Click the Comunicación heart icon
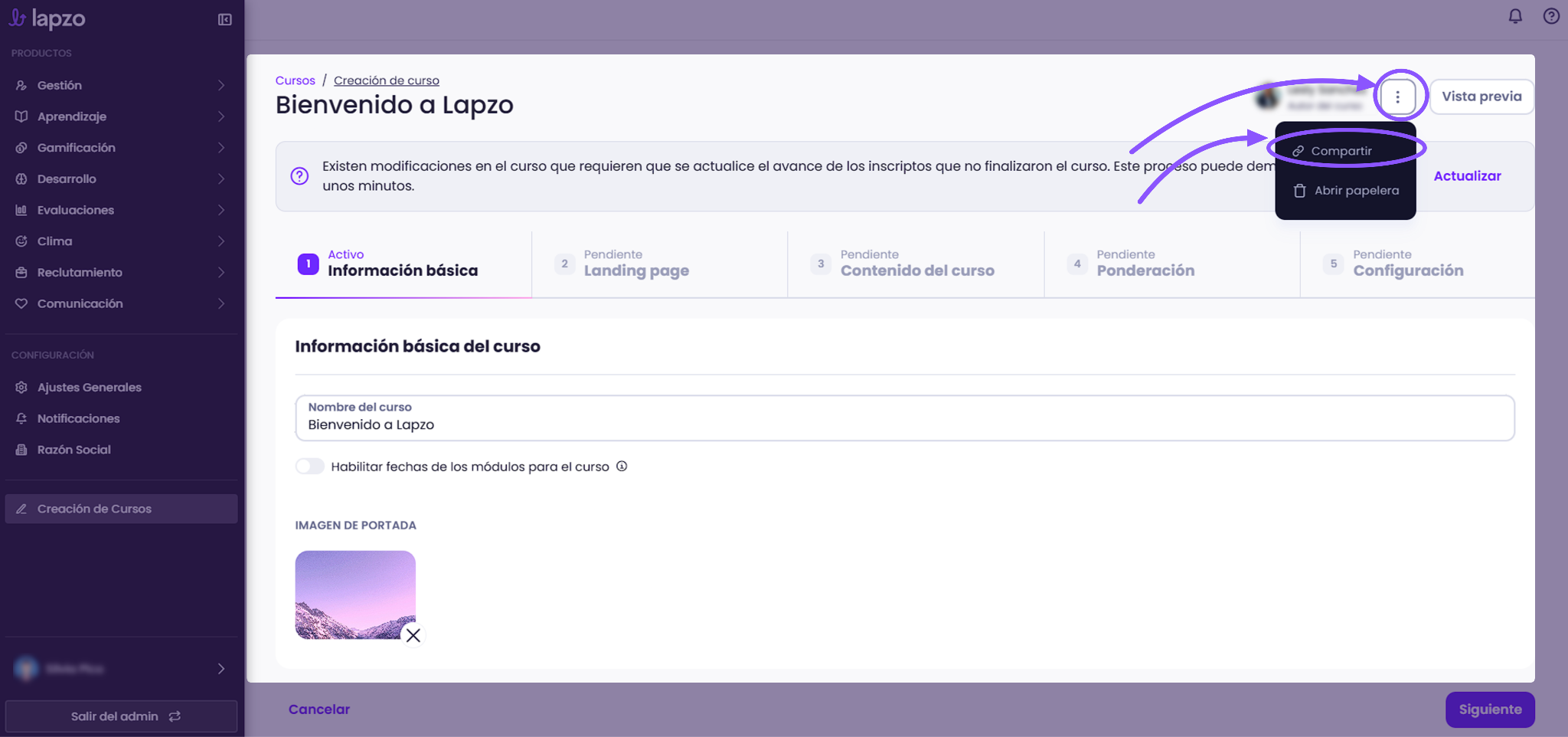This screenshot has width=1568, height=737. pyautogui.click(x=21, y=303)
